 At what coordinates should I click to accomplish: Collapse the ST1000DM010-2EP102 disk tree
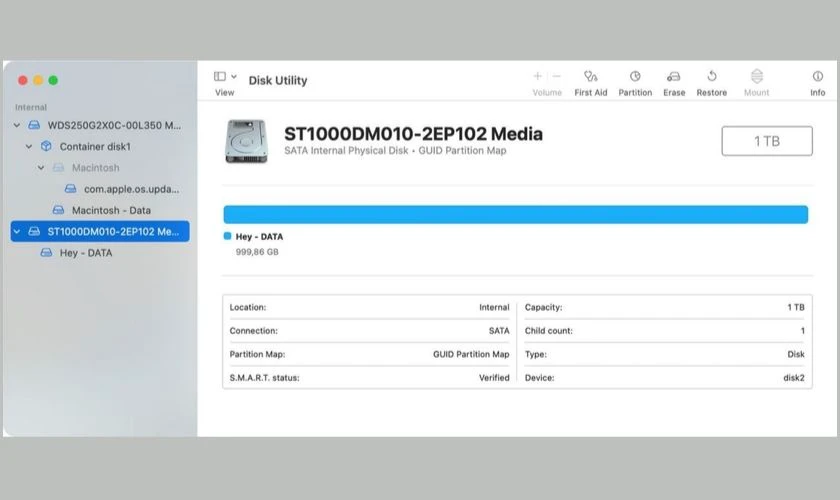point(17,232)
